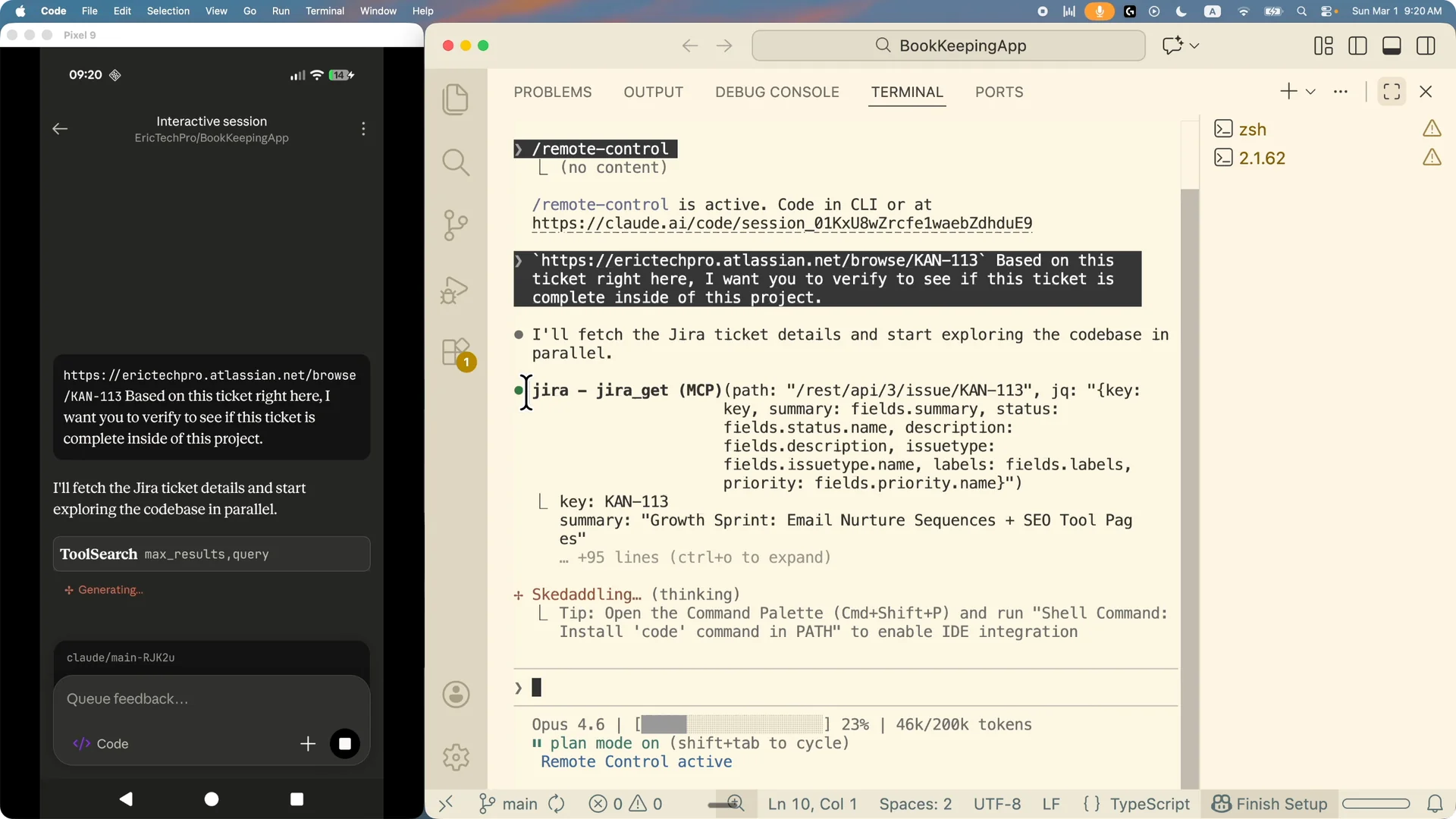The image size is (1456, 819).
Task: Switch to the OUTPUT tab
Action: (653, 92)
